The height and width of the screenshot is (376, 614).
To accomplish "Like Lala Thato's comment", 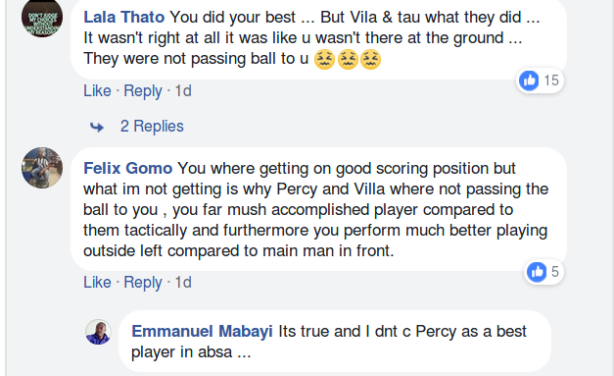I will [x=97, y=91].
